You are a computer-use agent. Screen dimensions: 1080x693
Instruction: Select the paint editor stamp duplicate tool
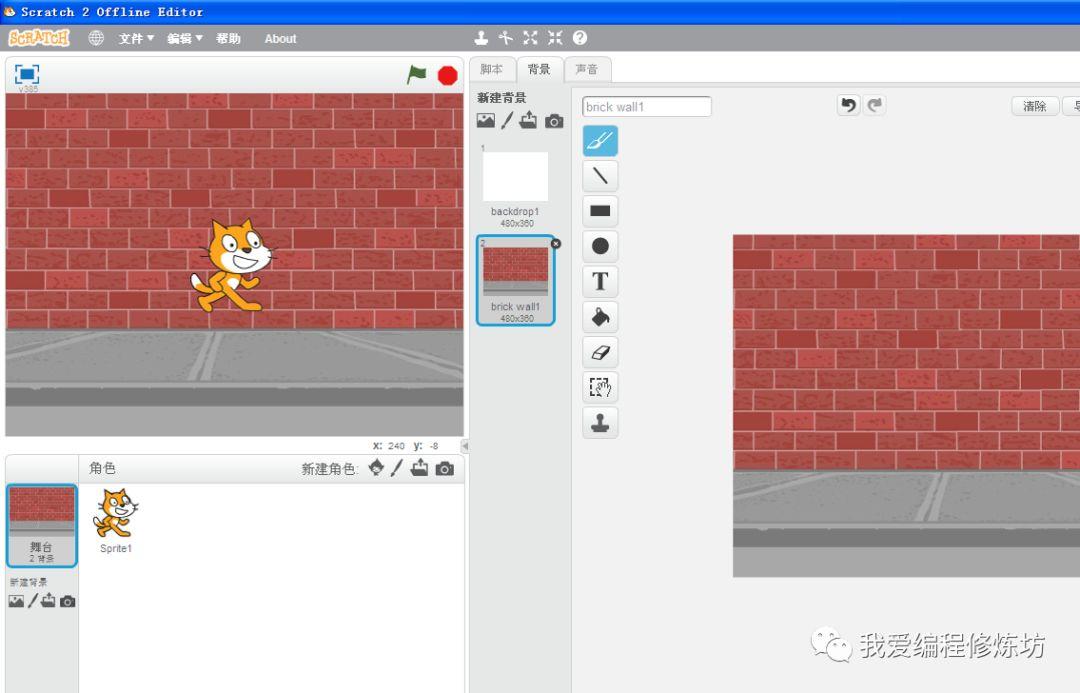tap(600, 422)
